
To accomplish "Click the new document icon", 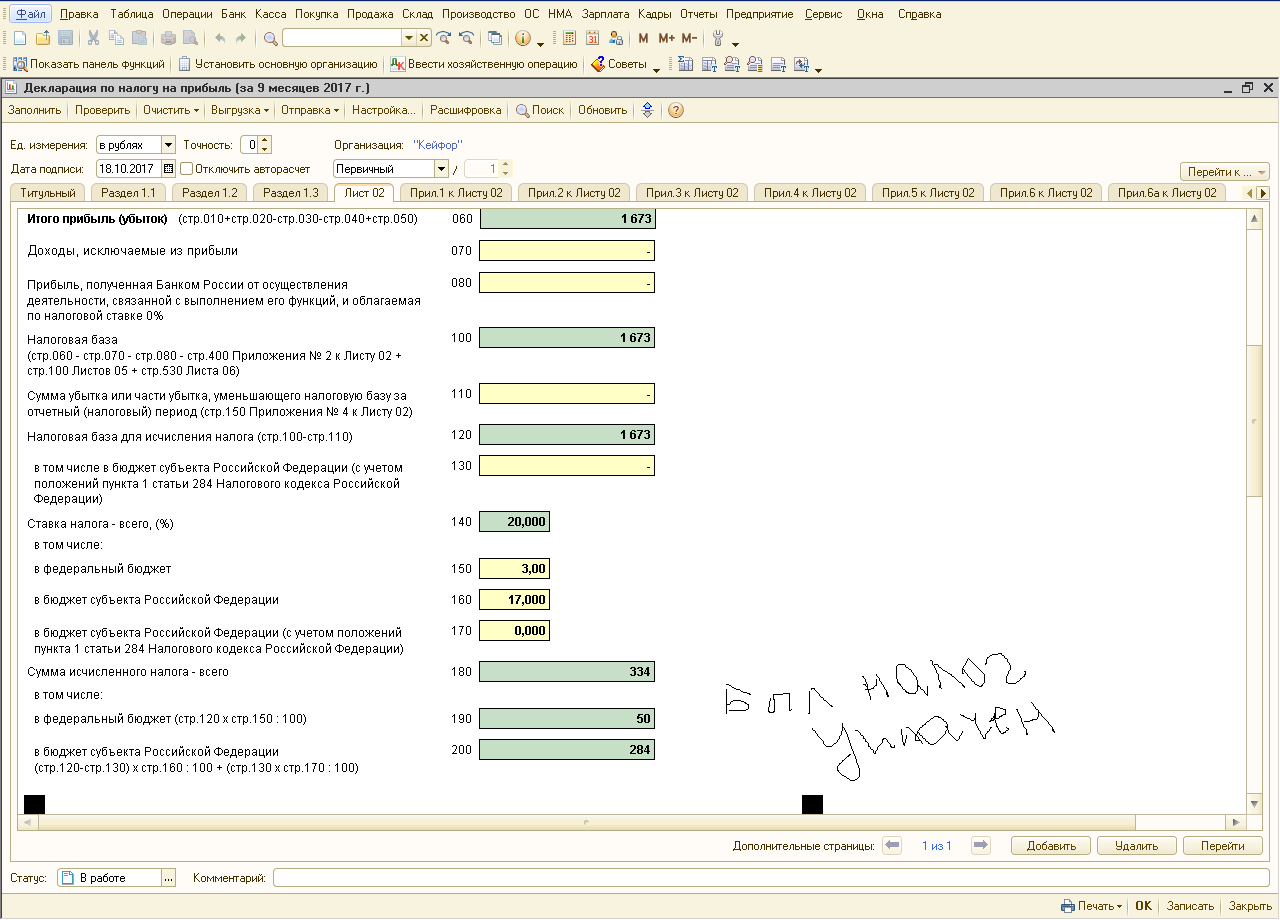I will point(20,38).
